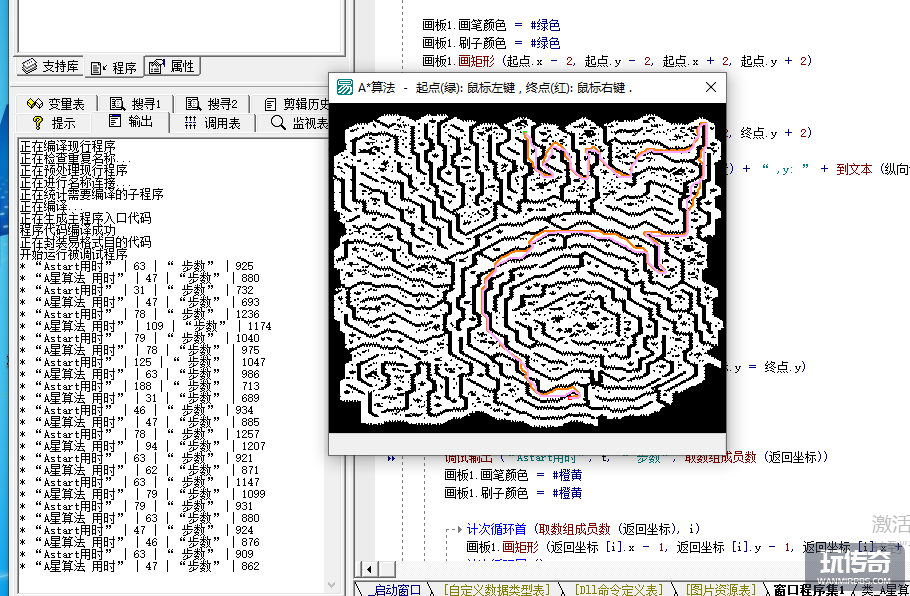Open the 支持库 tab
Image resolution: width=910 pixels, height=596 pixels.
(x=50, y=66)
